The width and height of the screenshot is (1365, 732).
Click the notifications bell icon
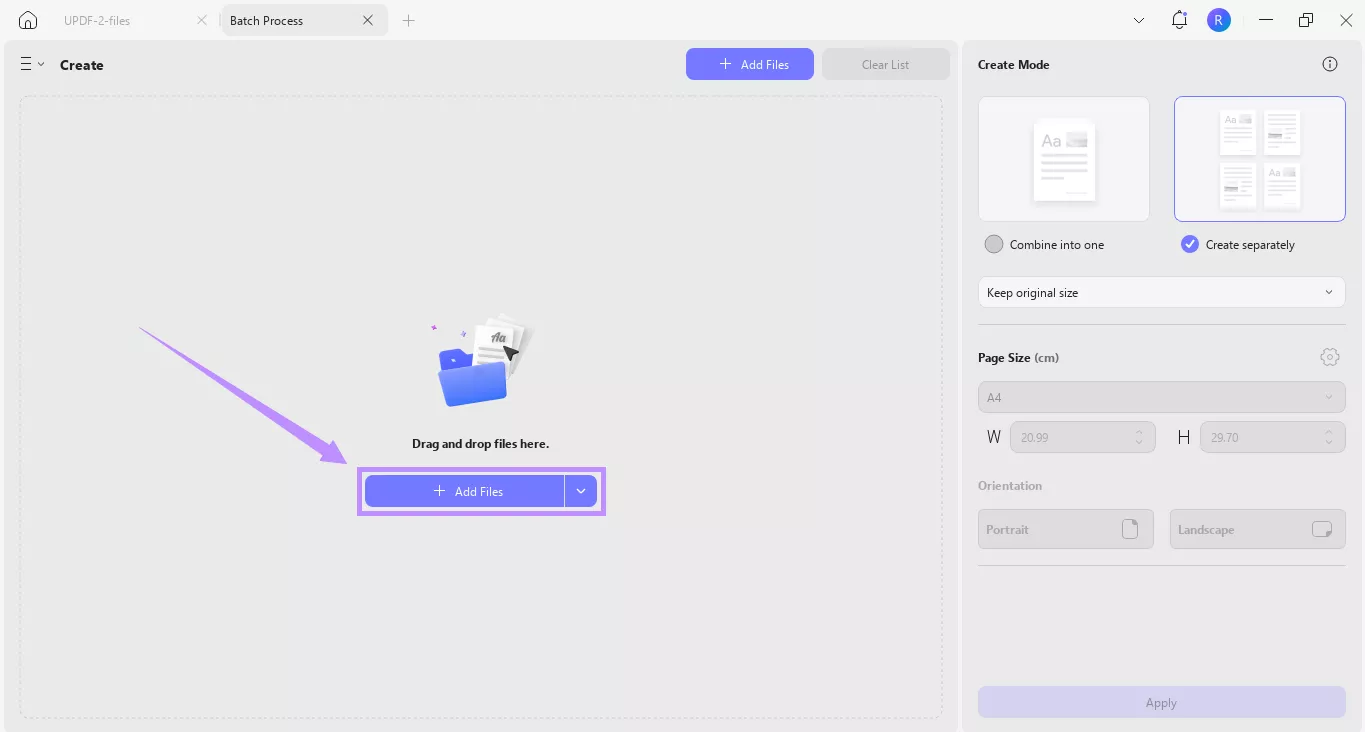click(1178, 19)
